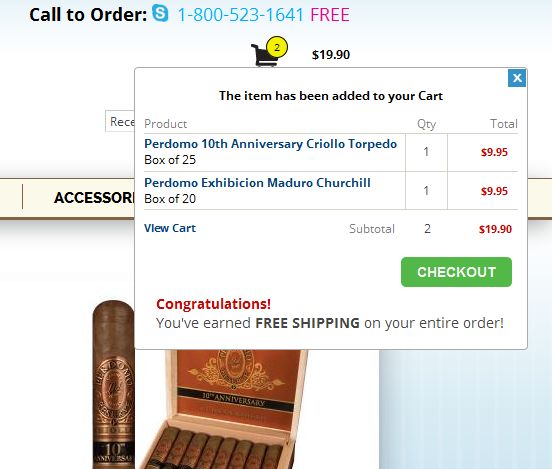Click the Criollo Torpedo quantity cell

click(x=426, y=152)
